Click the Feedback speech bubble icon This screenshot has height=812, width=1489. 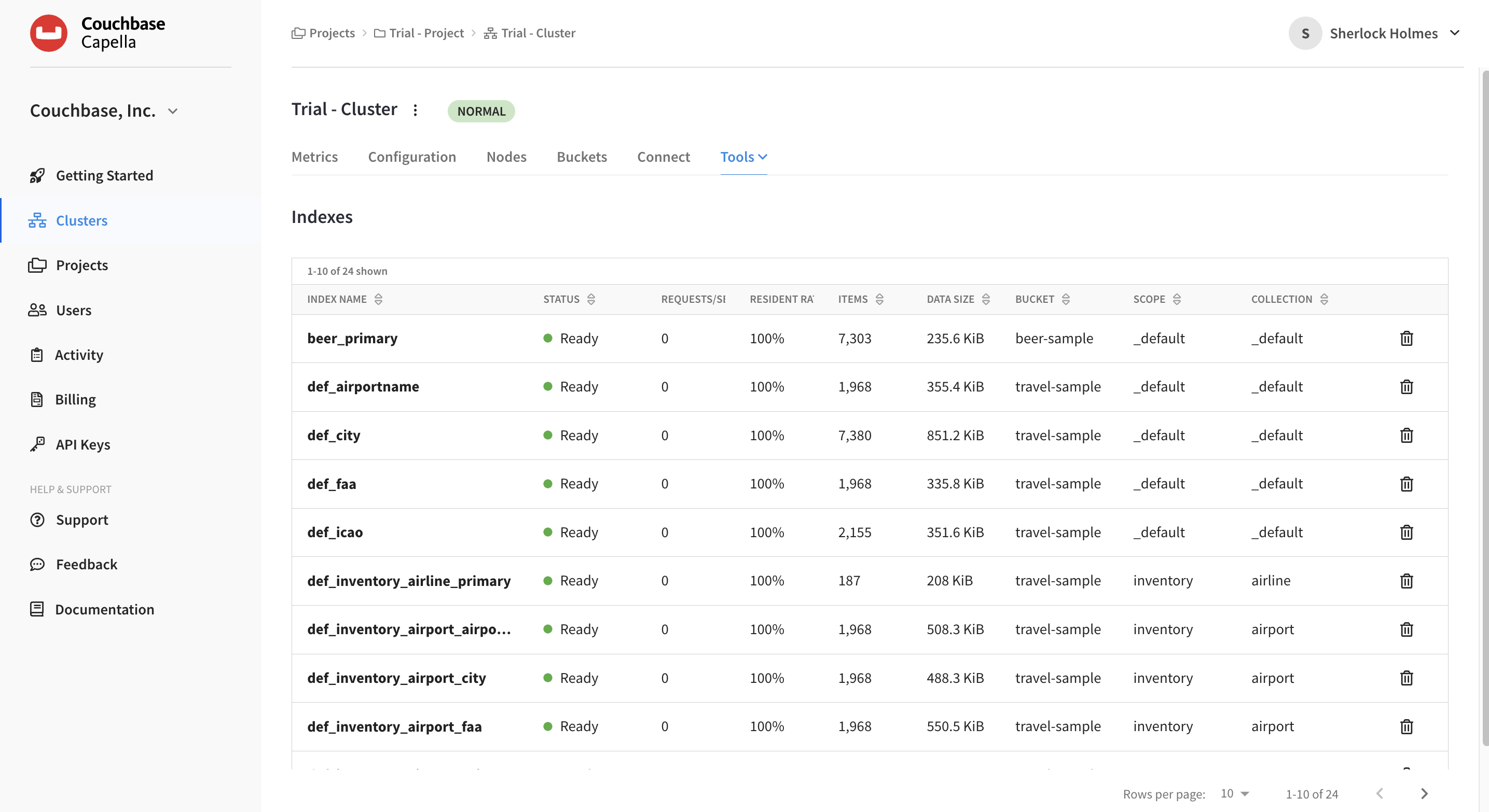(37, 564)
